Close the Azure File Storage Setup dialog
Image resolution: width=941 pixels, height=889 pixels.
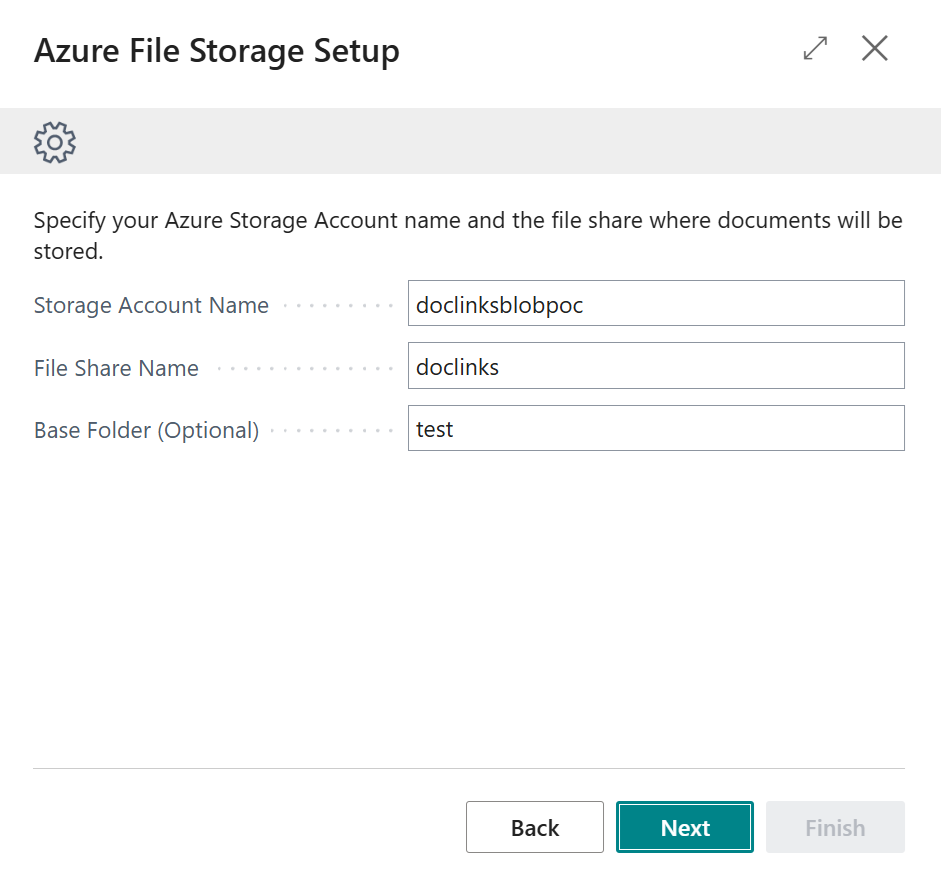click(875, 48)
